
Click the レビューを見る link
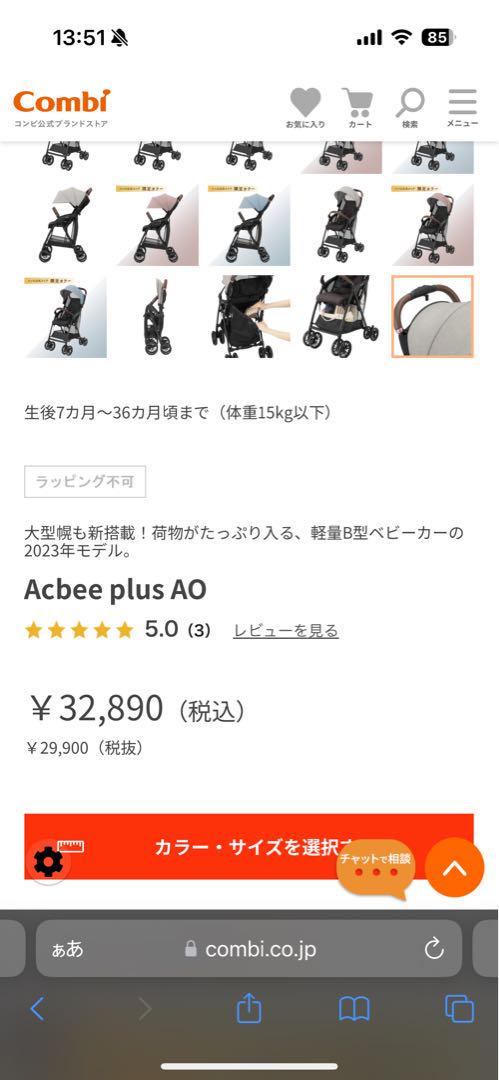coord(285,630)
